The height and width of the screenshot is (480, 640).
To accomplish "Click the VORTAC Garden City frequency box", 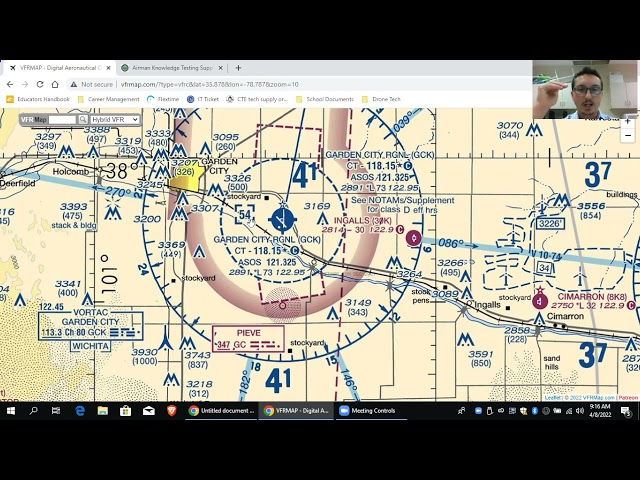I will 91,327.
